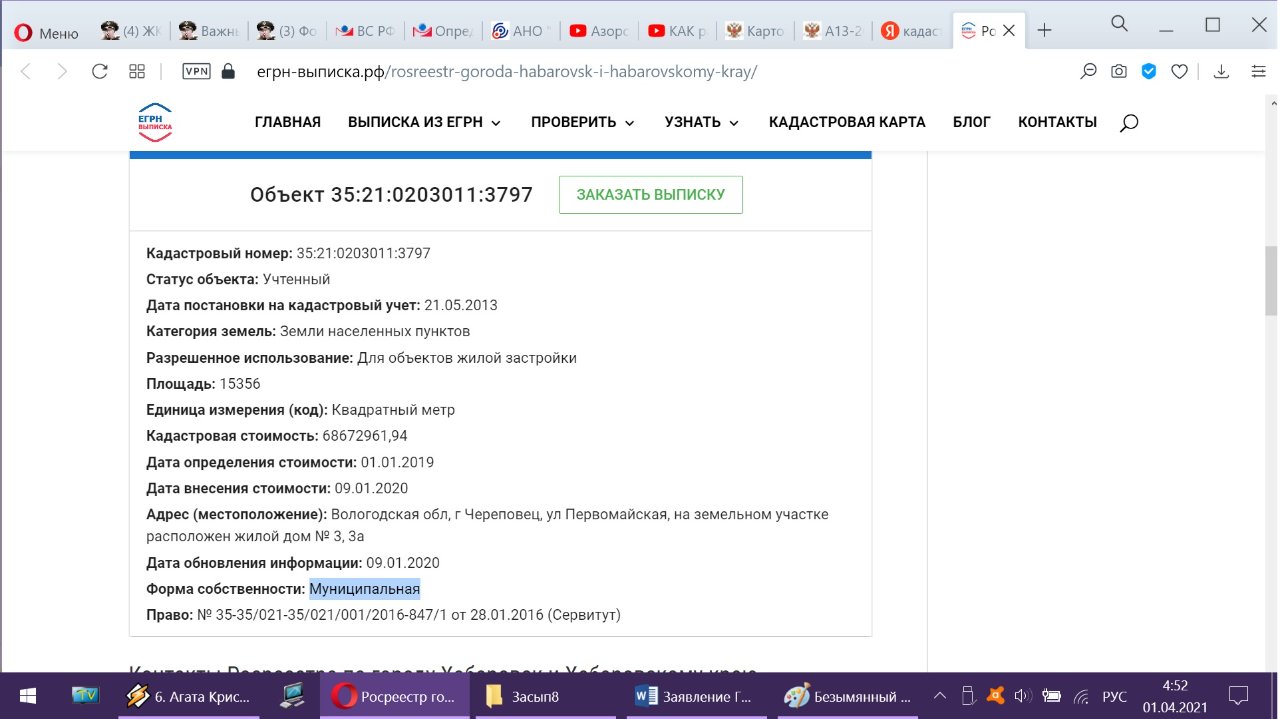Viewport: 1280px width, 719px height.
Task: Open a new browser tab with plus button
Action: (x=1044, y=31)
